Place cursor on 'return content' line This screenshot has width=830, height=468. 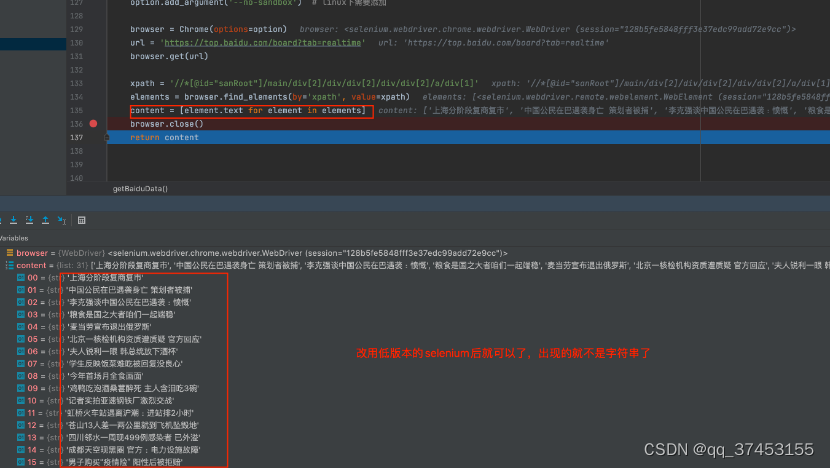[164, 138]
